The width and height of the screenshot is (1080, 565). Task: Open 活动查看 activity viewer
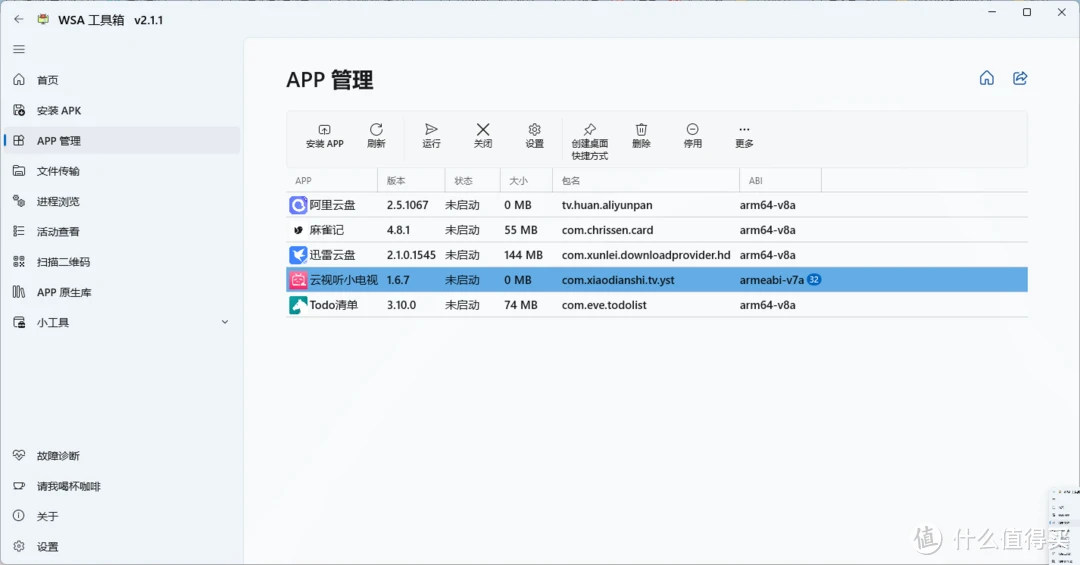pyautogui.click(x=122, y=232)
